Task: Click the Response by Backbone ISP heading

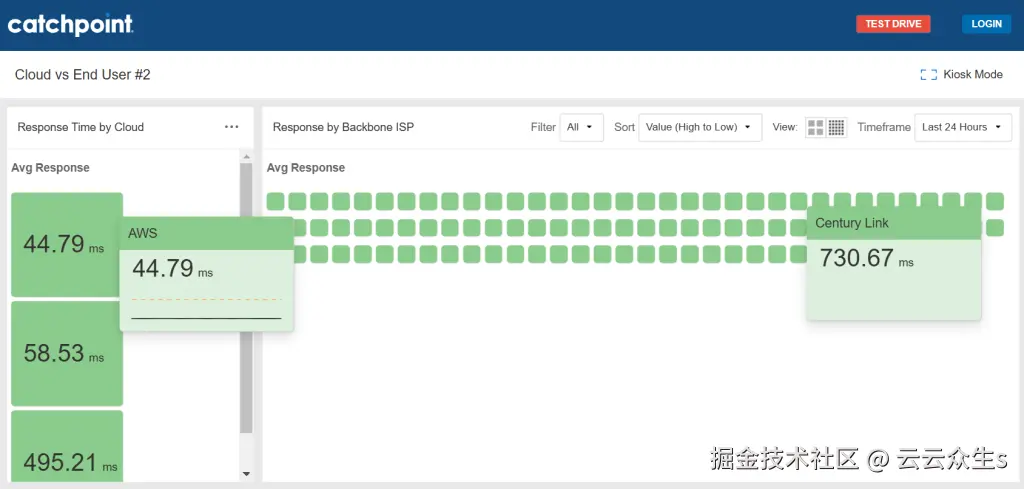Action: coord(343,127)
